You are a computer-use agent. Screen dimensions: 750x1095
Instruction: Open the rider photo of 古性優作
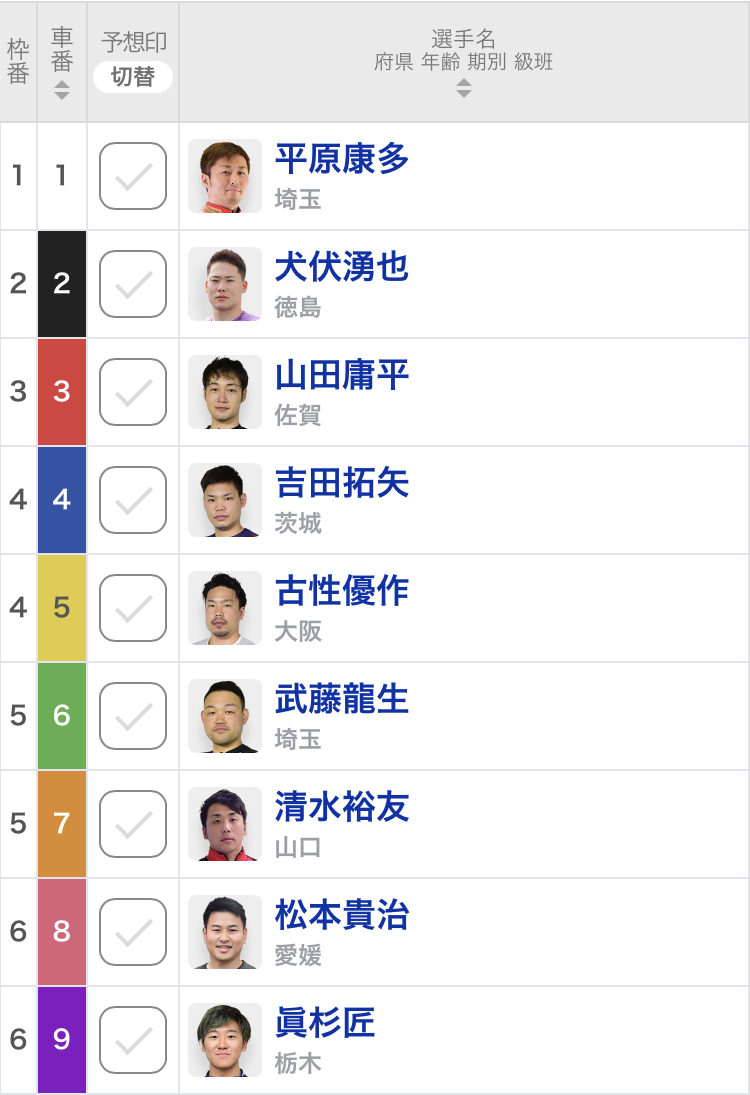pos(225,608)
